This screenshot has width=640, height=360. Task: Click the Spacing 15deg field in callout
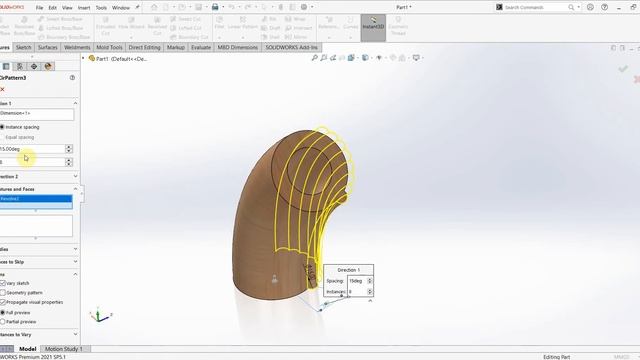[357, 281]
